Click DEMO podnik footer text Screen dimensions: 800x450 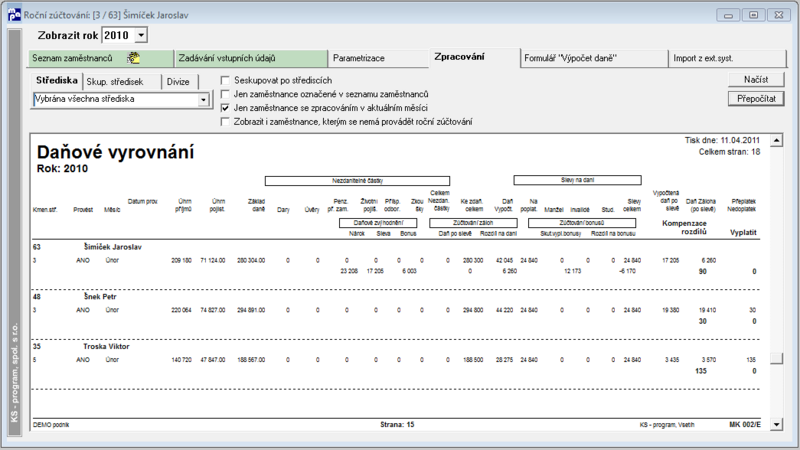click(51, 424)
